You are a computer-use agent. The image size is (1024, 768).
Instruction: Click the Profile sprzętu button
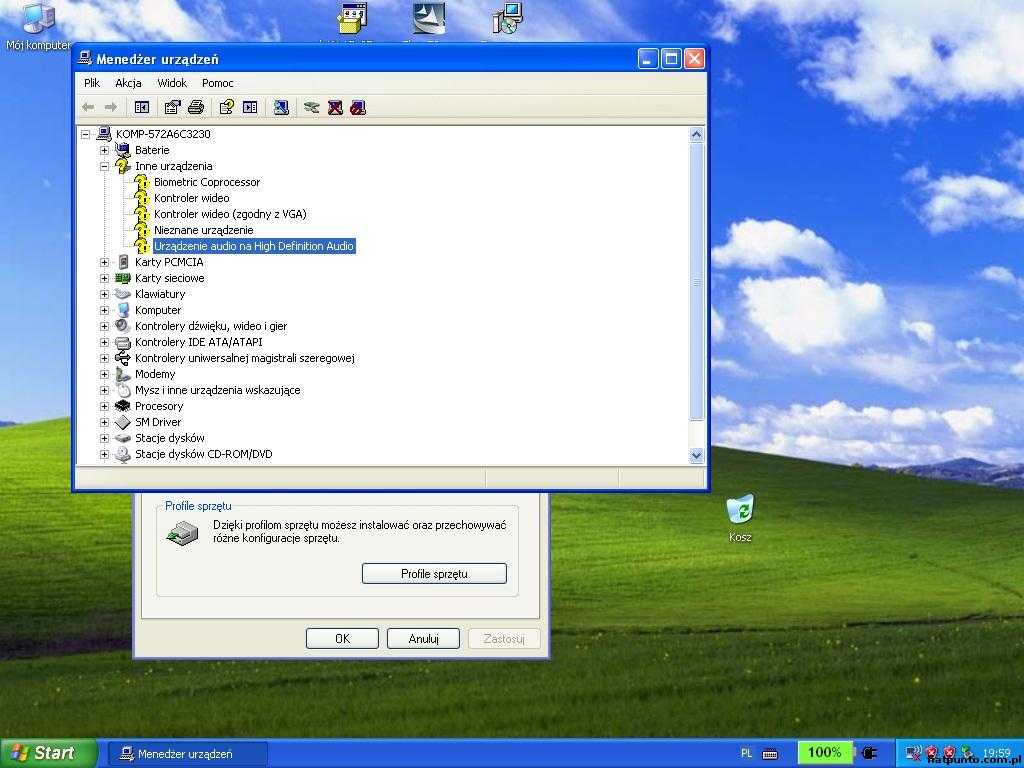click(x=434, y=573)
